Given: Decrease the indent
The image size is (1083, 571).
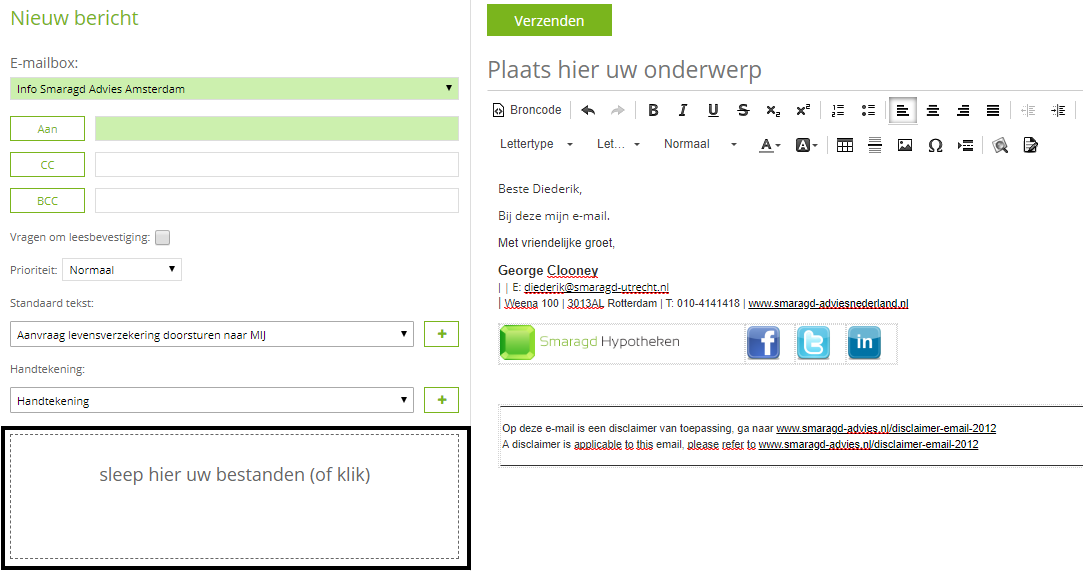Looking at the screenshot, I should [1028, 110].
